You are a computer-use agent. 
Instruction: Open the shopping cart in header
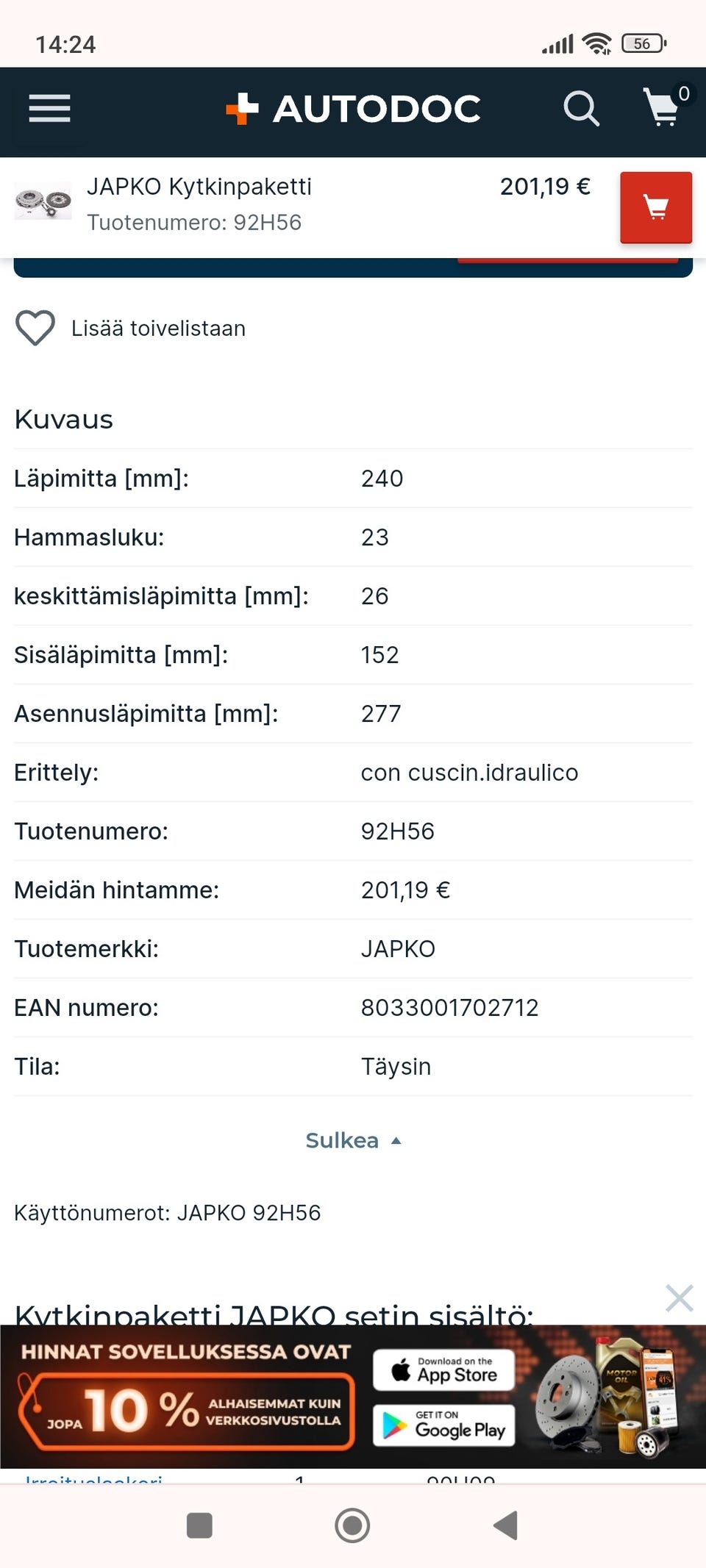tap(663, 107)
